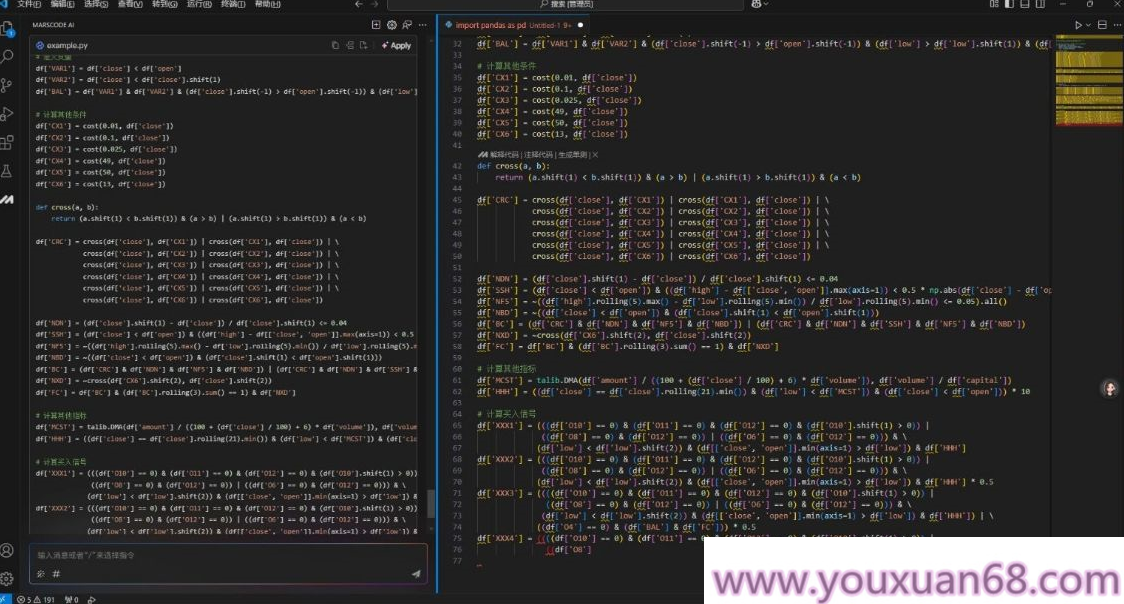Viewport: 1124px width, 604px height.
Task: Toggle the secondary side bar
Action: click(x=1041, y=5)
